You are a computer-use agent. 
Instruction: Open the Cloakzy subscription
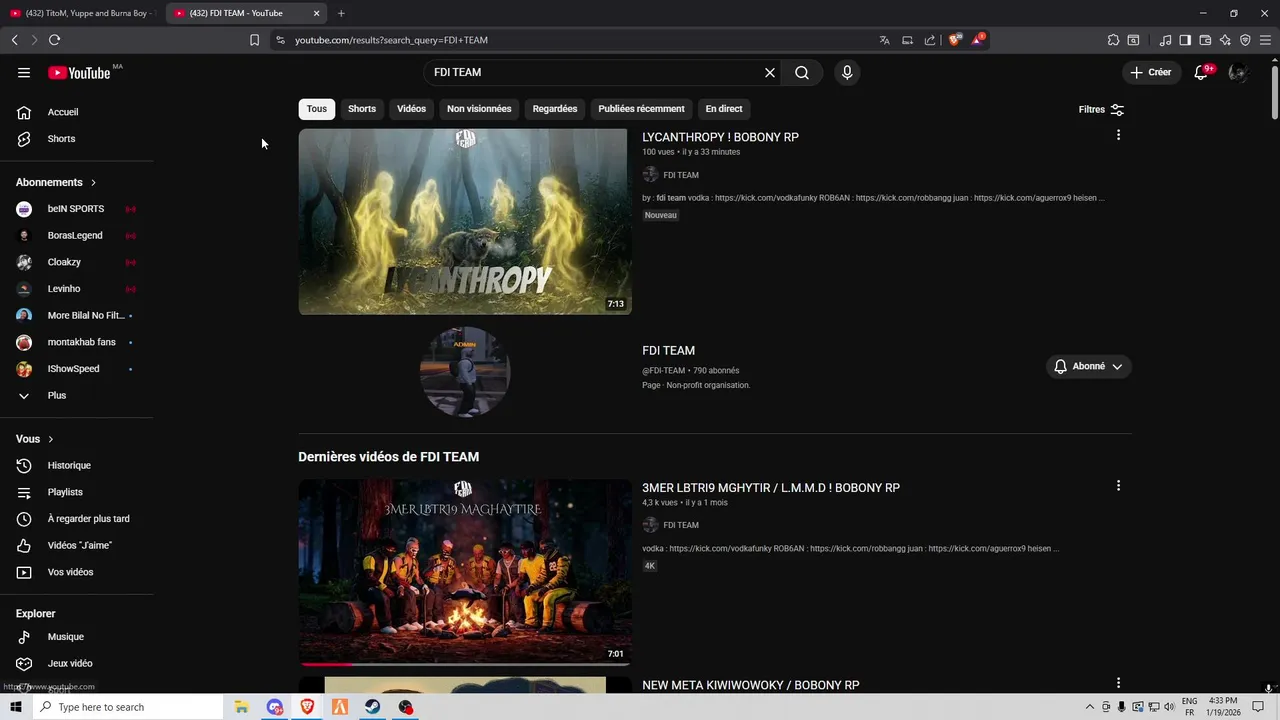click(x=77, y=262)
